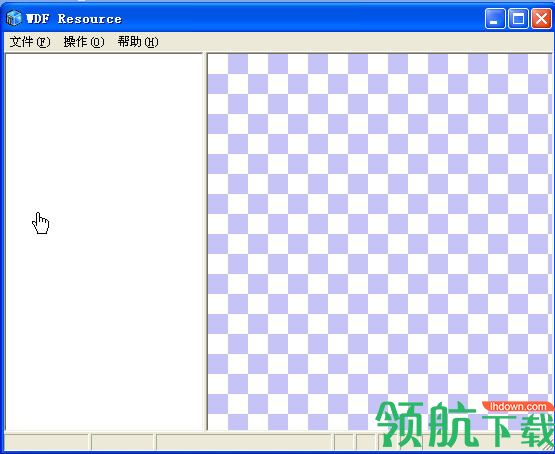
Task: Click the first status bar panel
Action: coord(46,442)
